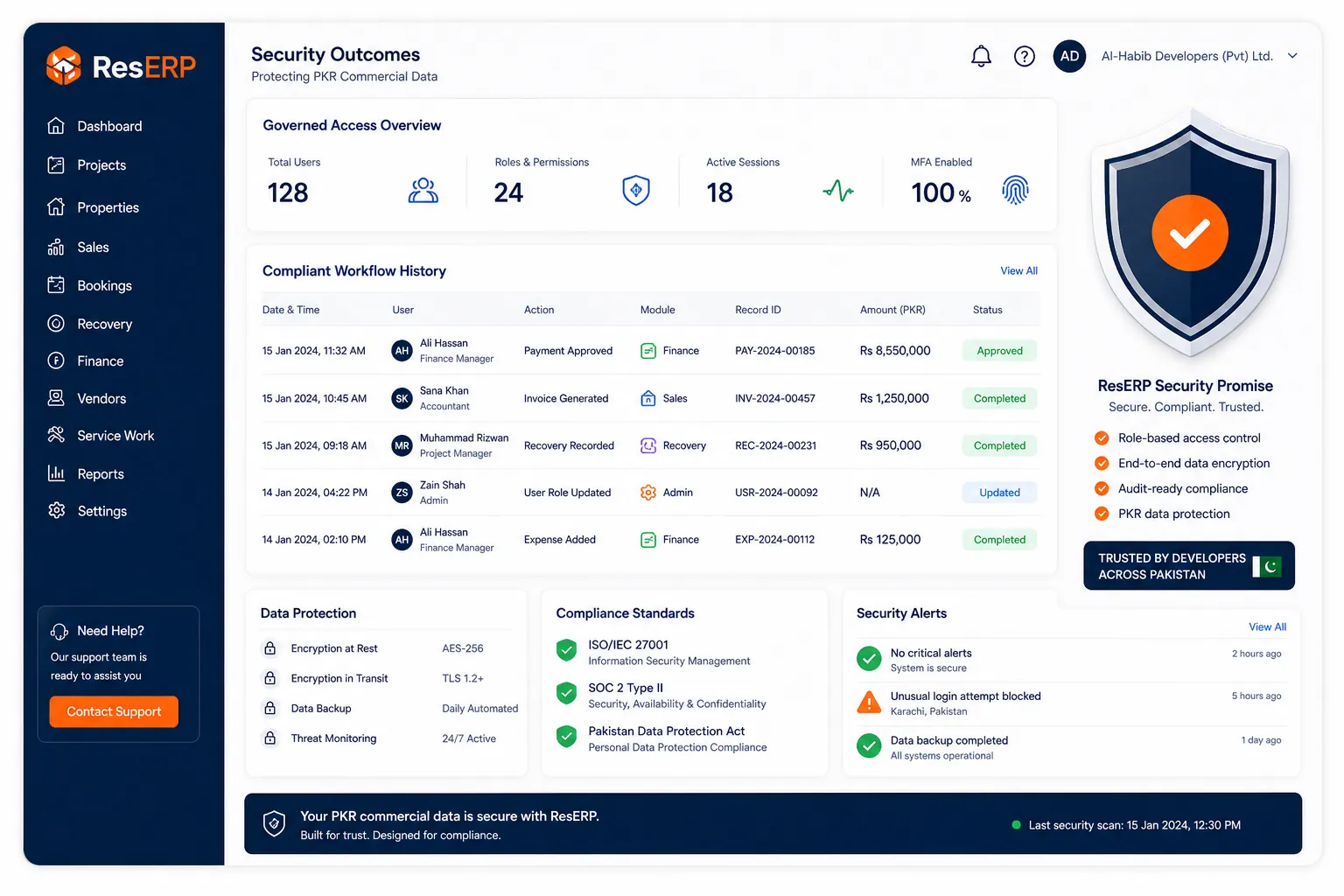Click the Vendors sidebar icon
Viewport: 1344px width, 896px height.
coord(56,398)
